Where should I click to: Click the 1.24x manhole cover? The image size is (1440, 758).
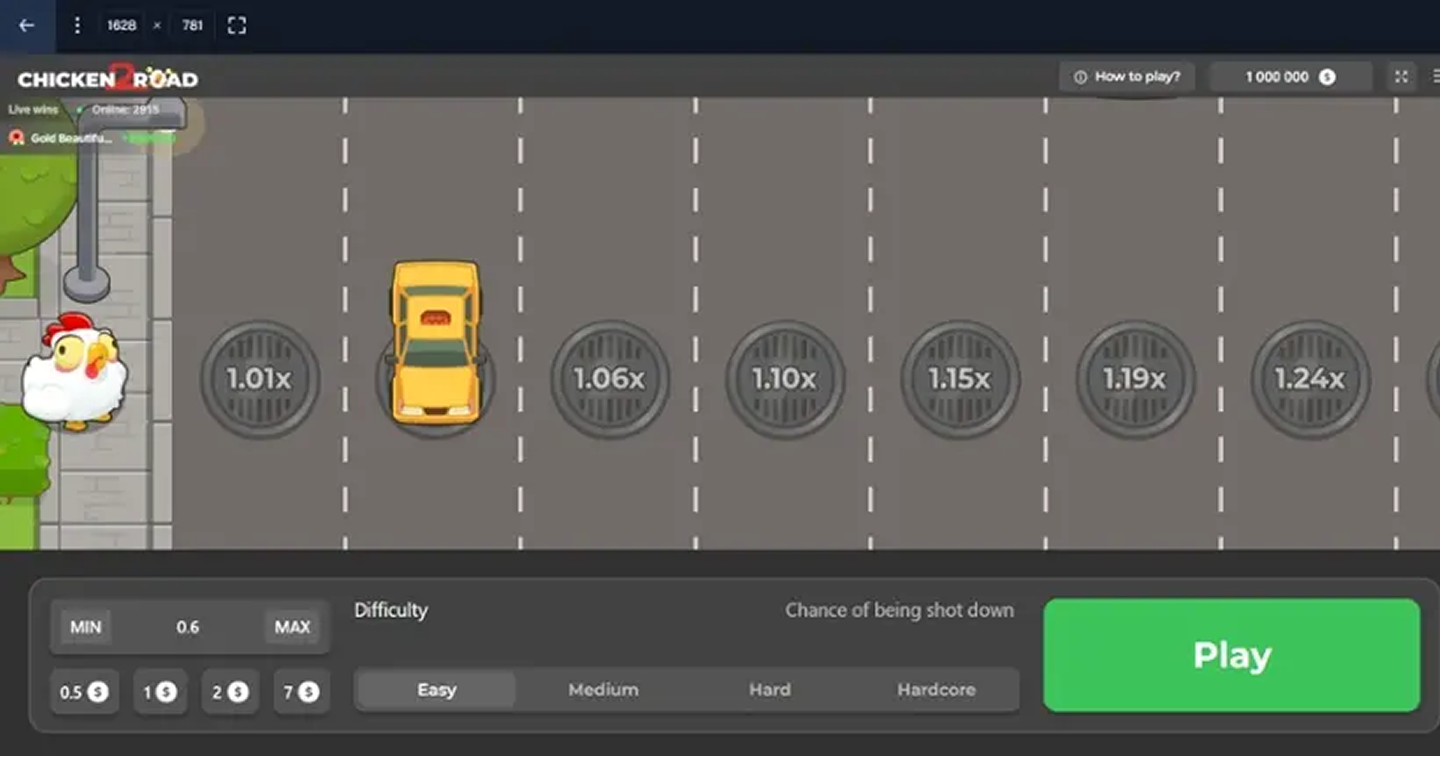click(1310, 379)
